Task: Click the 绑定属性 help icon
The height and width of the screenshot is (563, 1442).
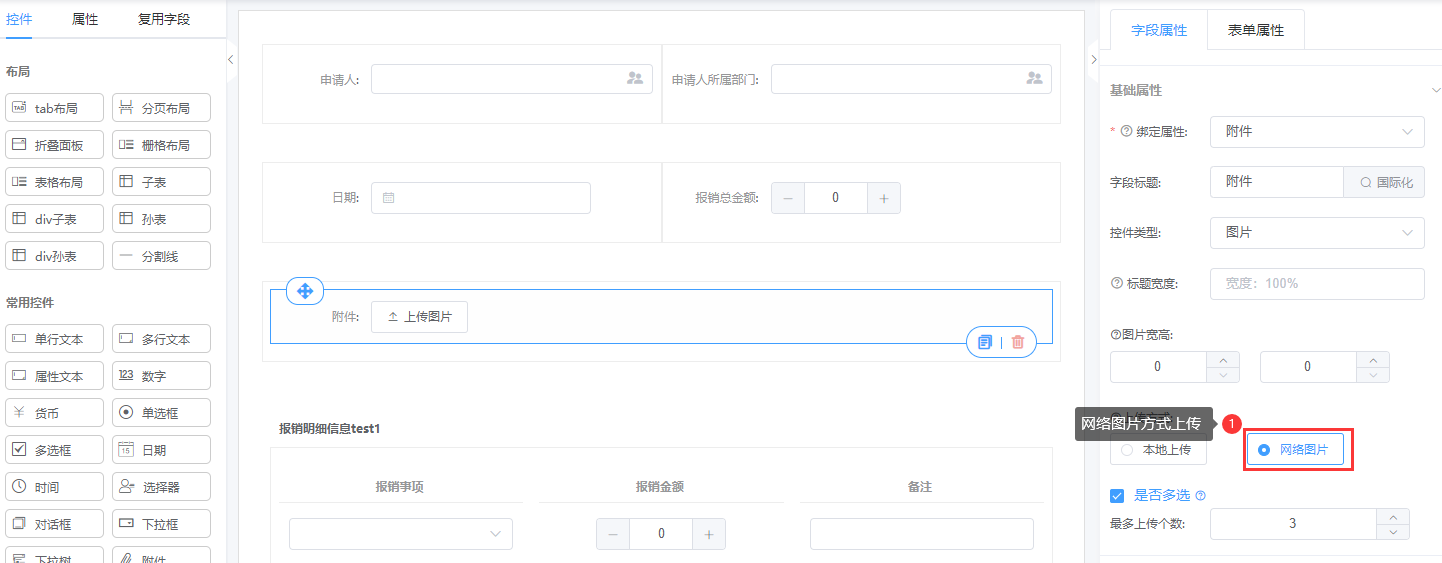Action: (x=1126, y=131)
